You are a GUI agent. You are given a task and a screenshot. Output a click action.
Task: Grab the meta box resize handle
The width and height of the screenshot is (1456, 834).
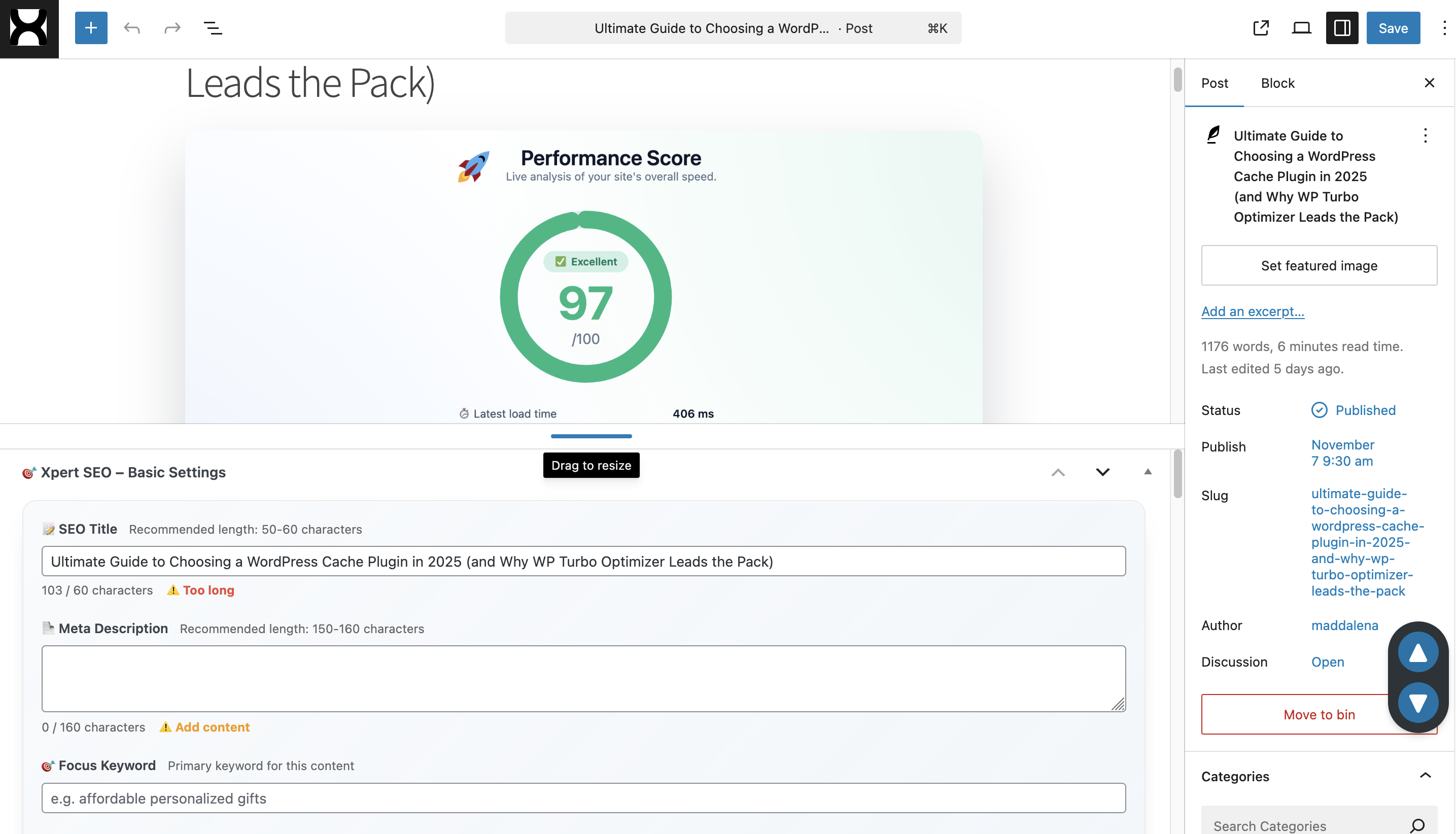click(591, 436)
